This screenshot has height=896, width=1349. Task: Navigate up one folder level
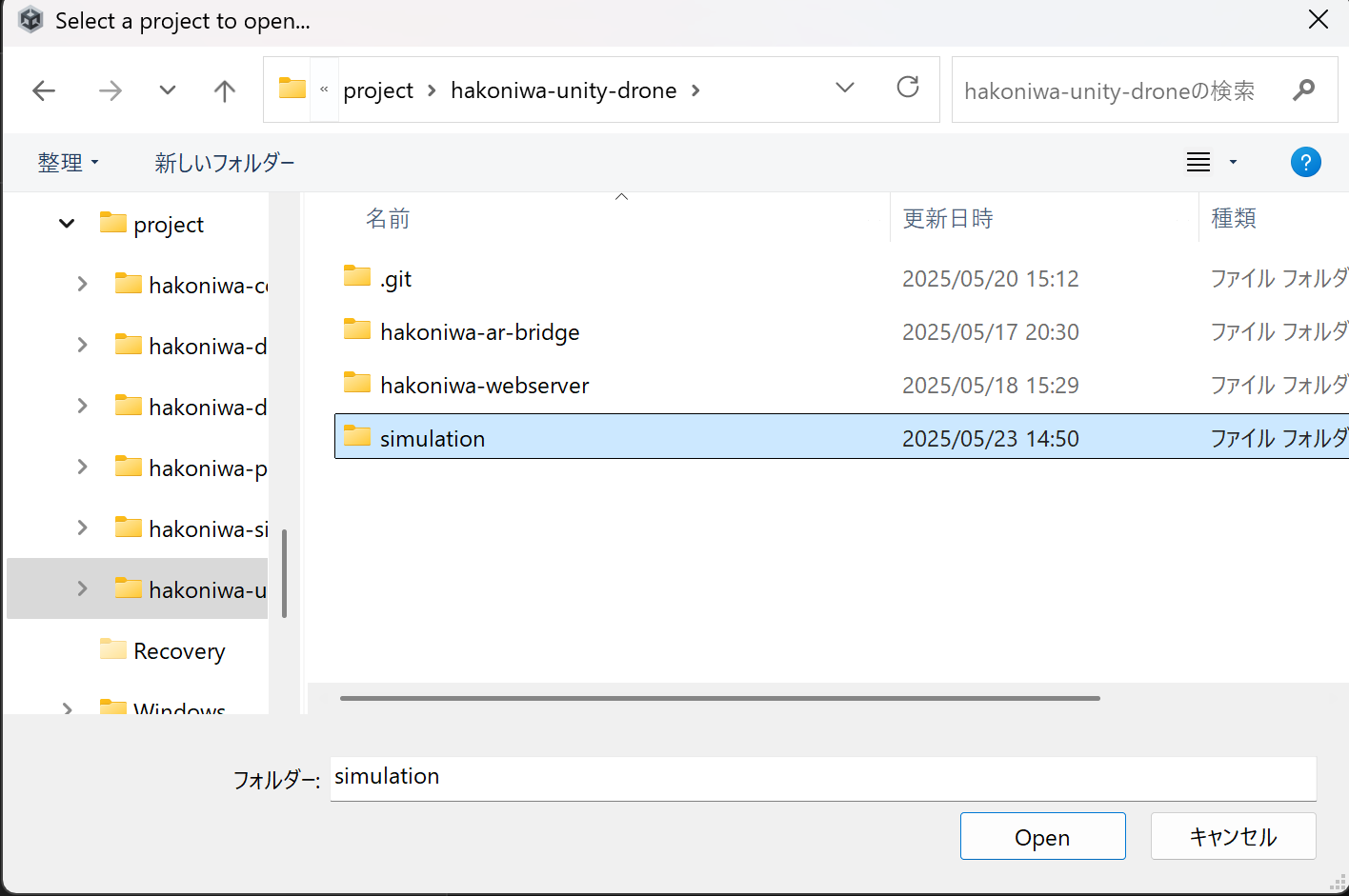coord(224,90)
